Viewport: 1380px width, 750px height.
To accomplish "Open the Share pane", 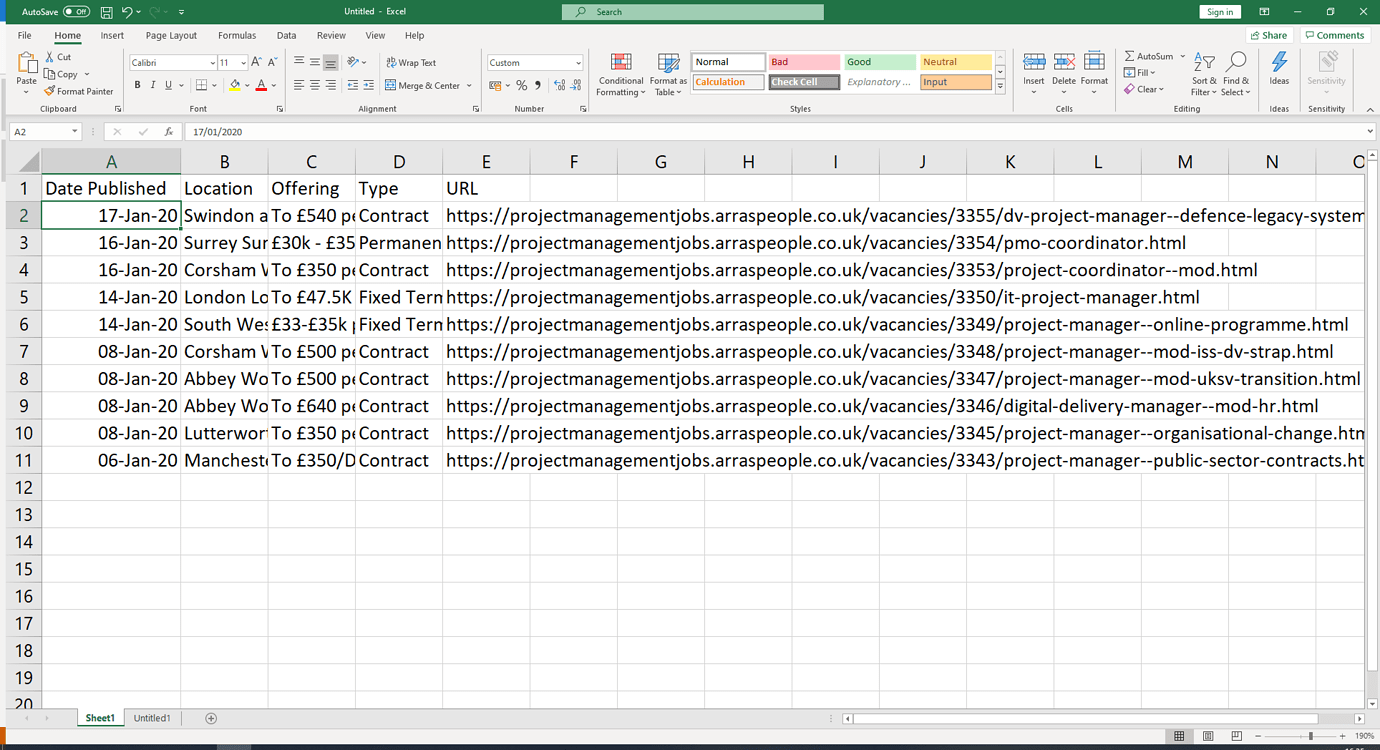I will [1268, 34].
